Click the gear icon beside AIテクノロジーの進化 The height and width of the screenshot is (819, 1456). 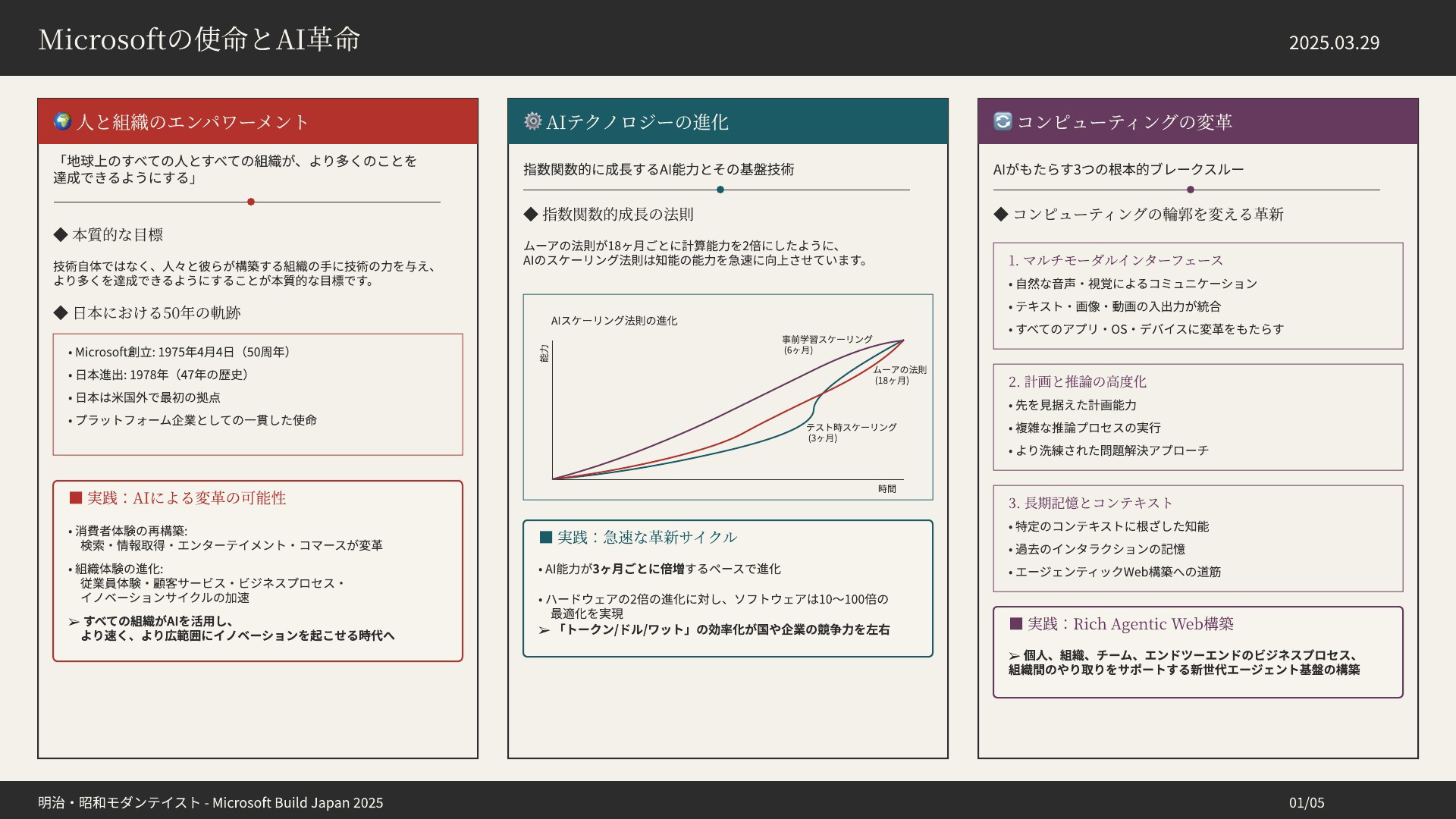click(533, 121)
